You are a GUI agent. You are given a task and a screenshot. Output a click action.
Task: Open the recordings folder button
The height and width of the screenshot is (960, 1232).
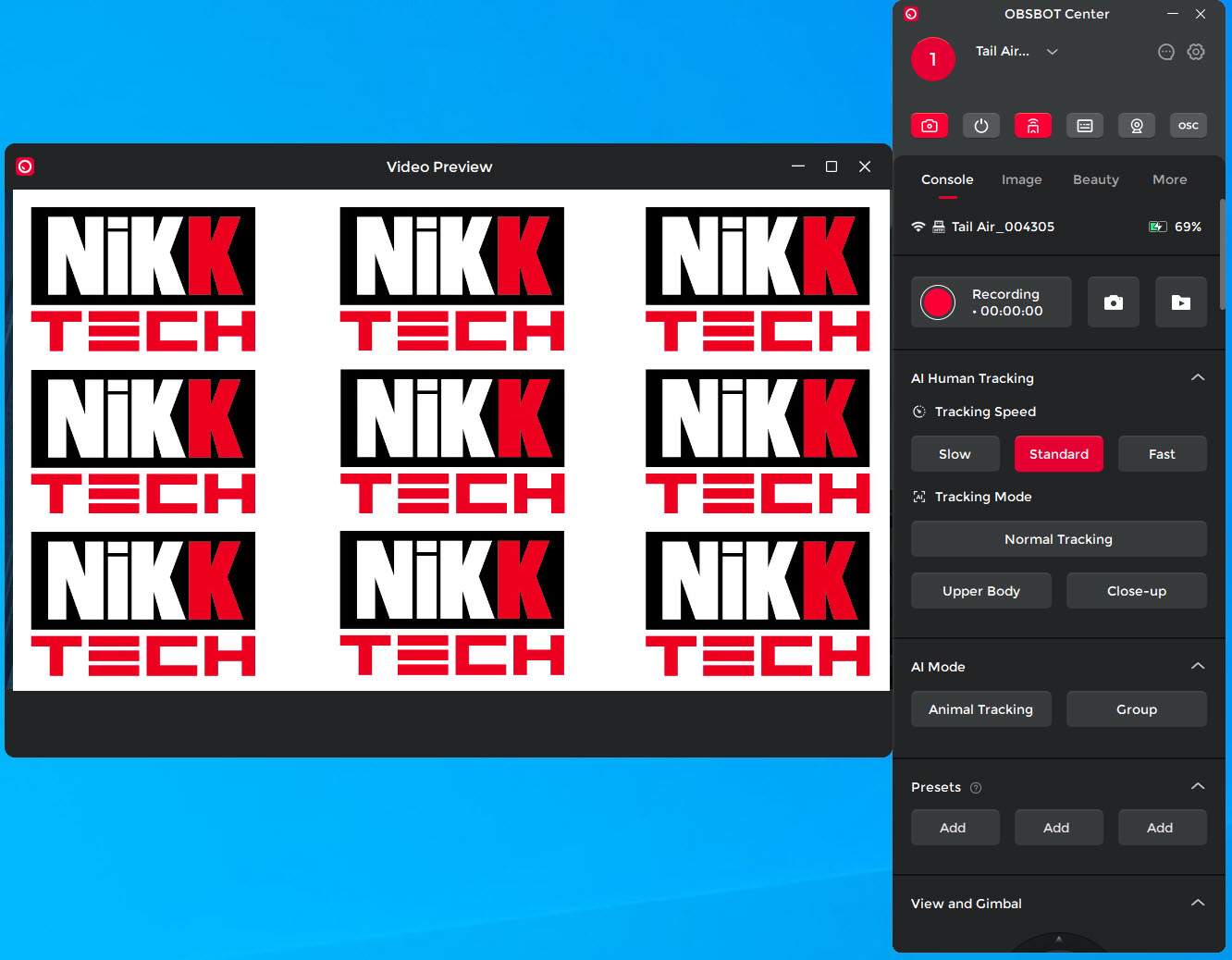click(x=1181, y=302)
